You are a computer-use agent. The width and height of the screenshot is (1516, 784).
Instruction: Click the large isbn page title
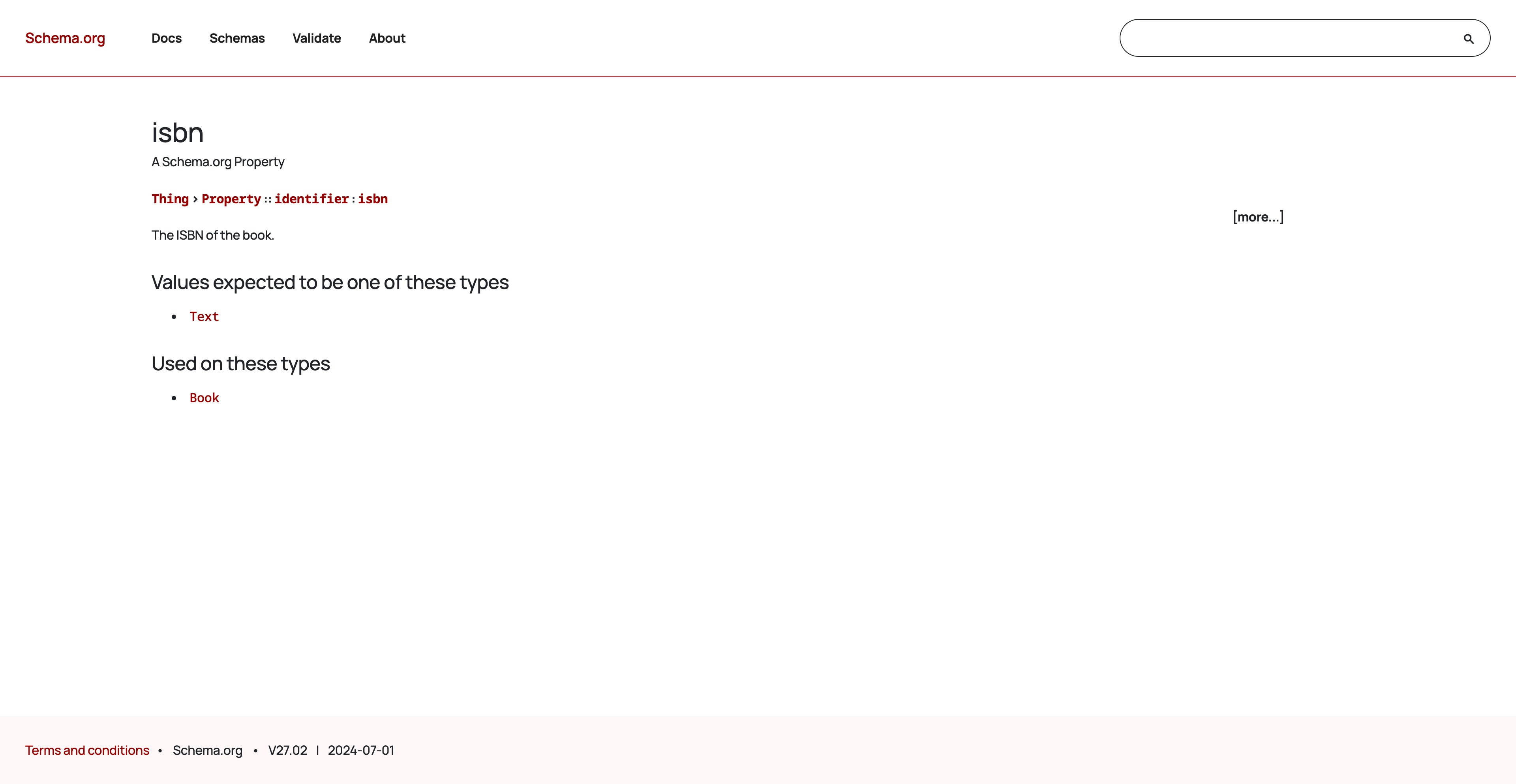(177, 133)
